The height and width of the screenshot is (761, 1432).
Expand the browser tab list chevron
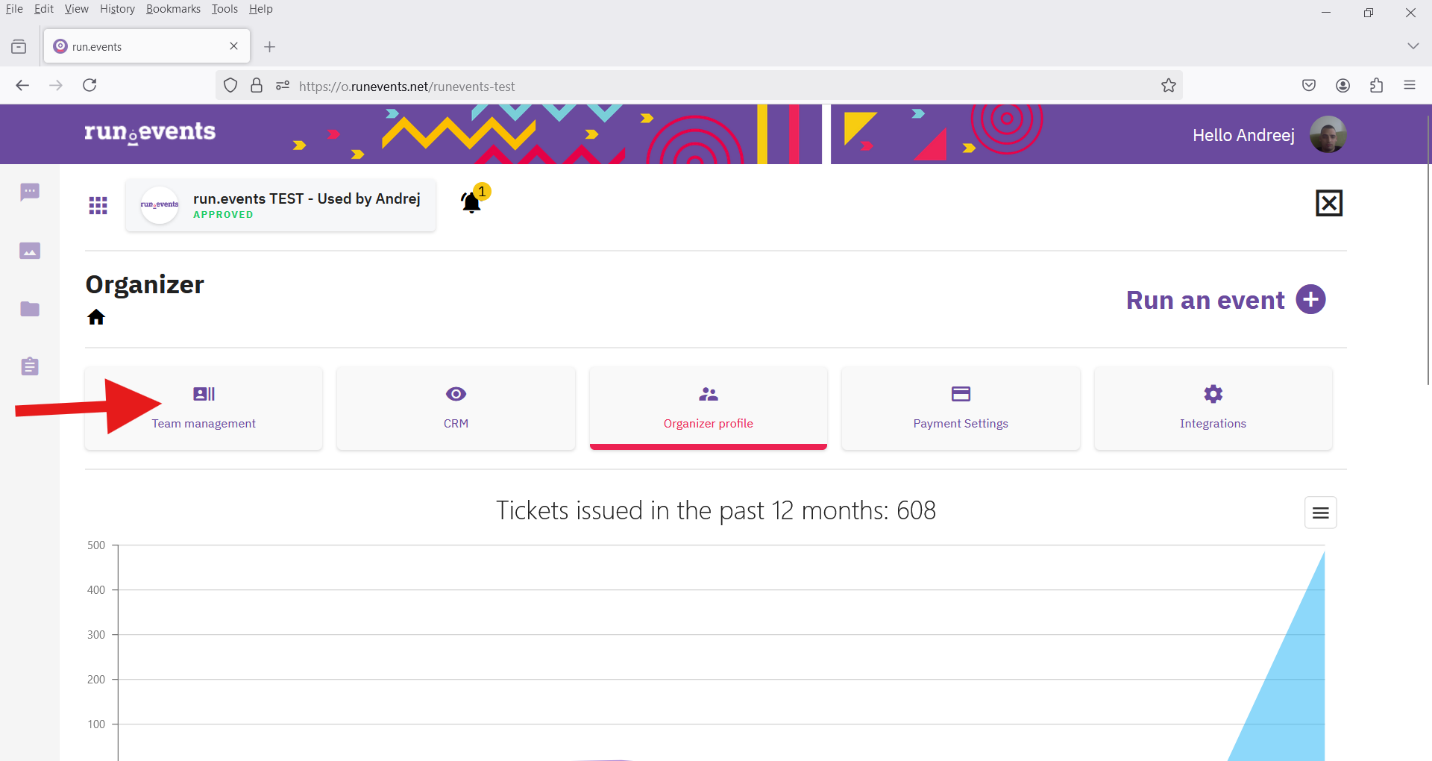pyautogui.click(x=1413, y=46)
